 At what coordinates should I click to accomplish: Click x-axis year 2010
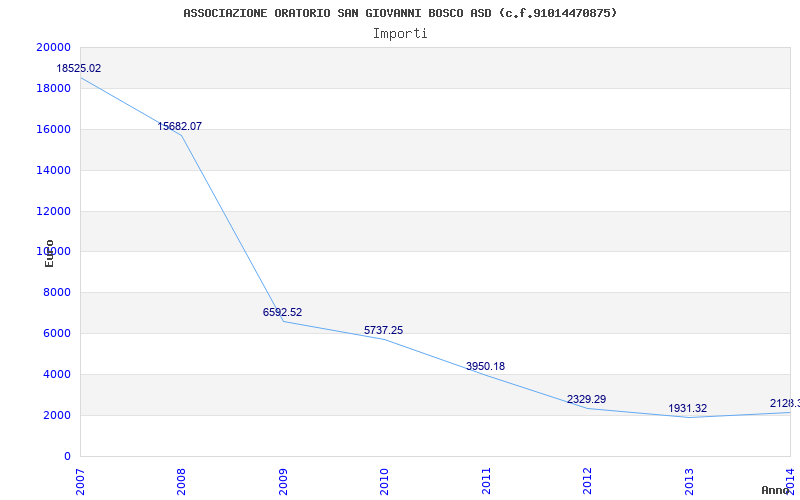tap(384, 481)
